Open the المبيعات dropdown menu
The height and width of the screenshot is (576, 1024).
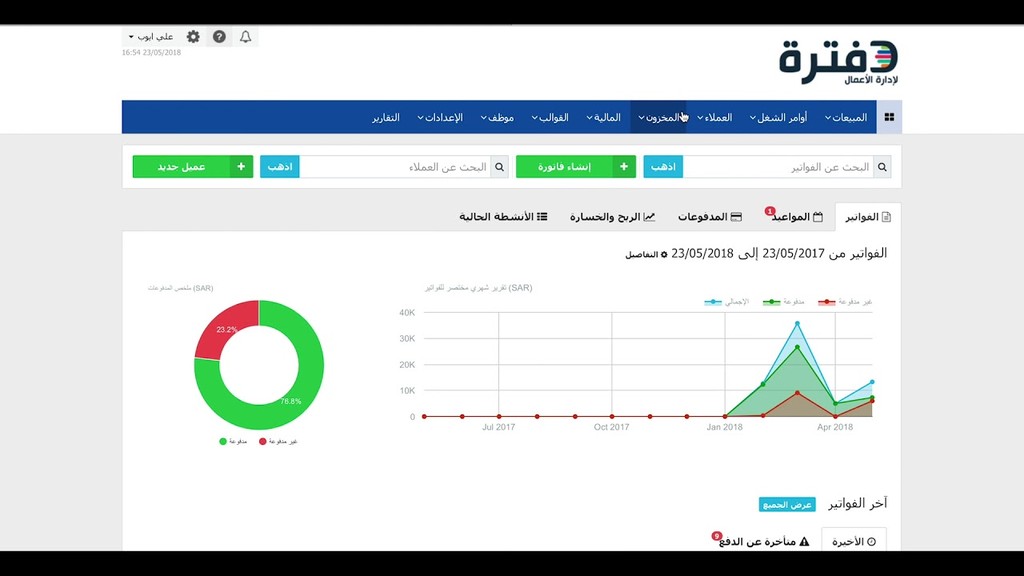point(845,118)
